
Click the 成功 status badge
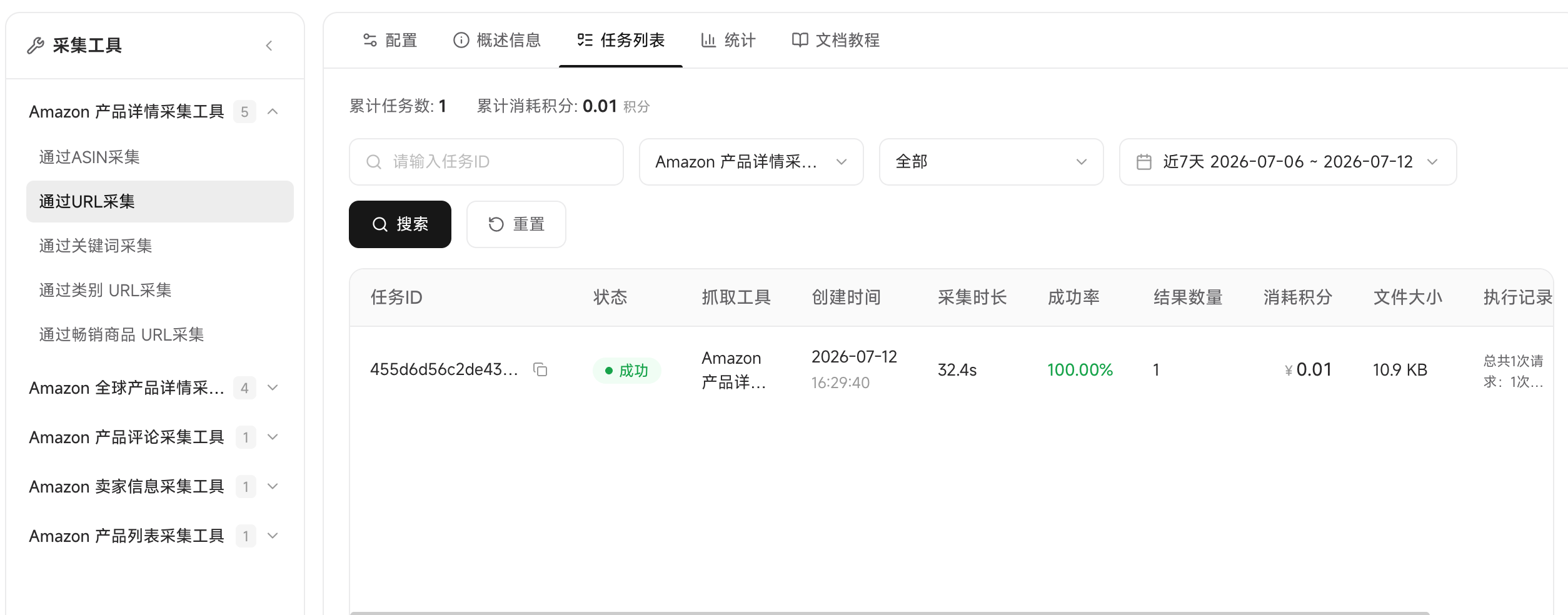click(x=626, y=371)
